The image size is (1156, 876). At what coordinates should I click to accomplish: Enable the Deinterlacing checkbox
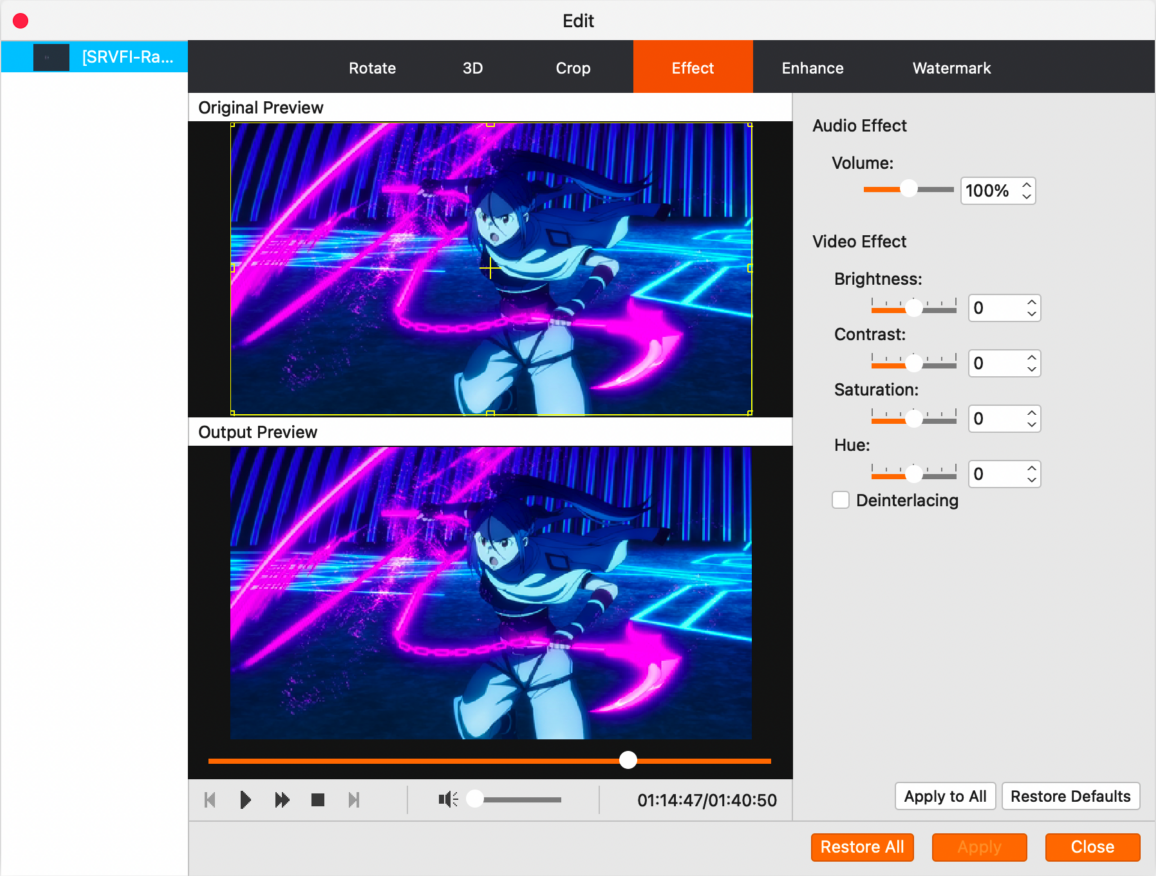coord(840,500)
